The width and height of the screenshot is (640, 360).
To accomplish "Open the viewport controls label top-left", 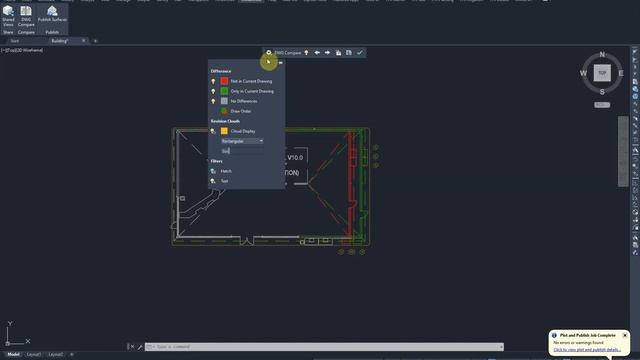I will click(22, 50).
